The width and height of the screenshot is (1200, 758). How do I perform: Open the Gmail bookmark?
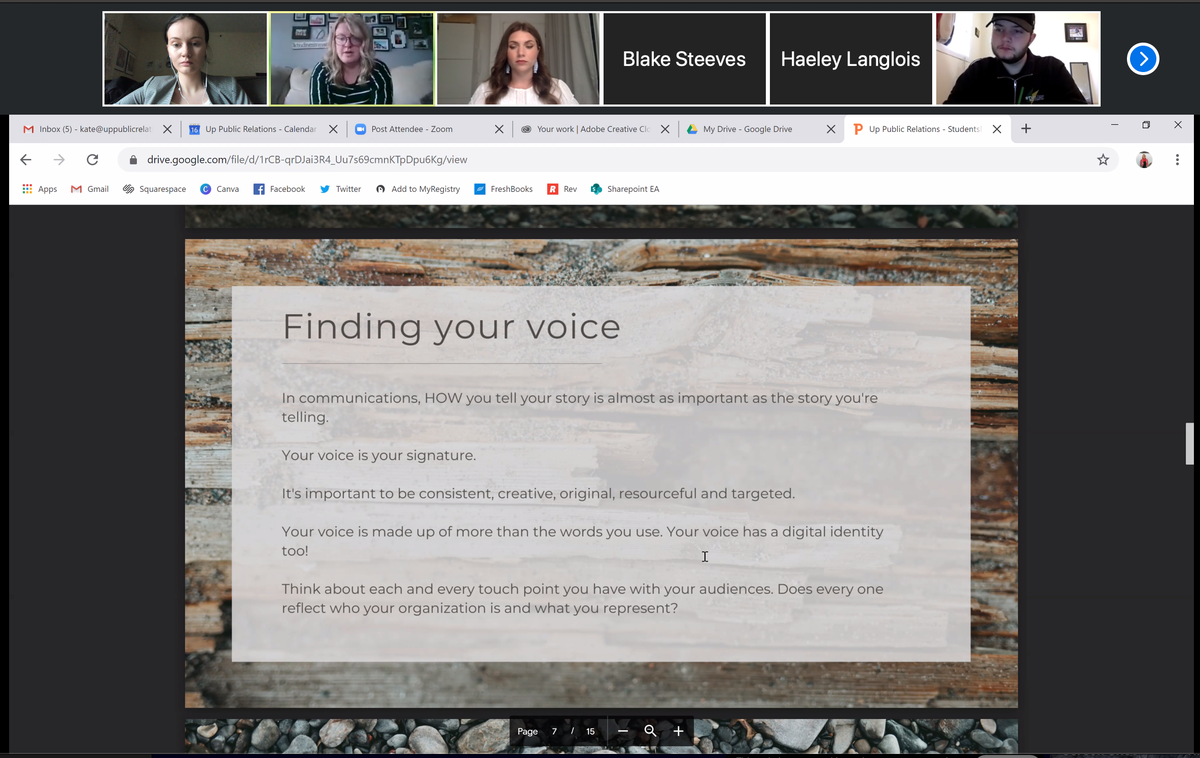(90, 189)
